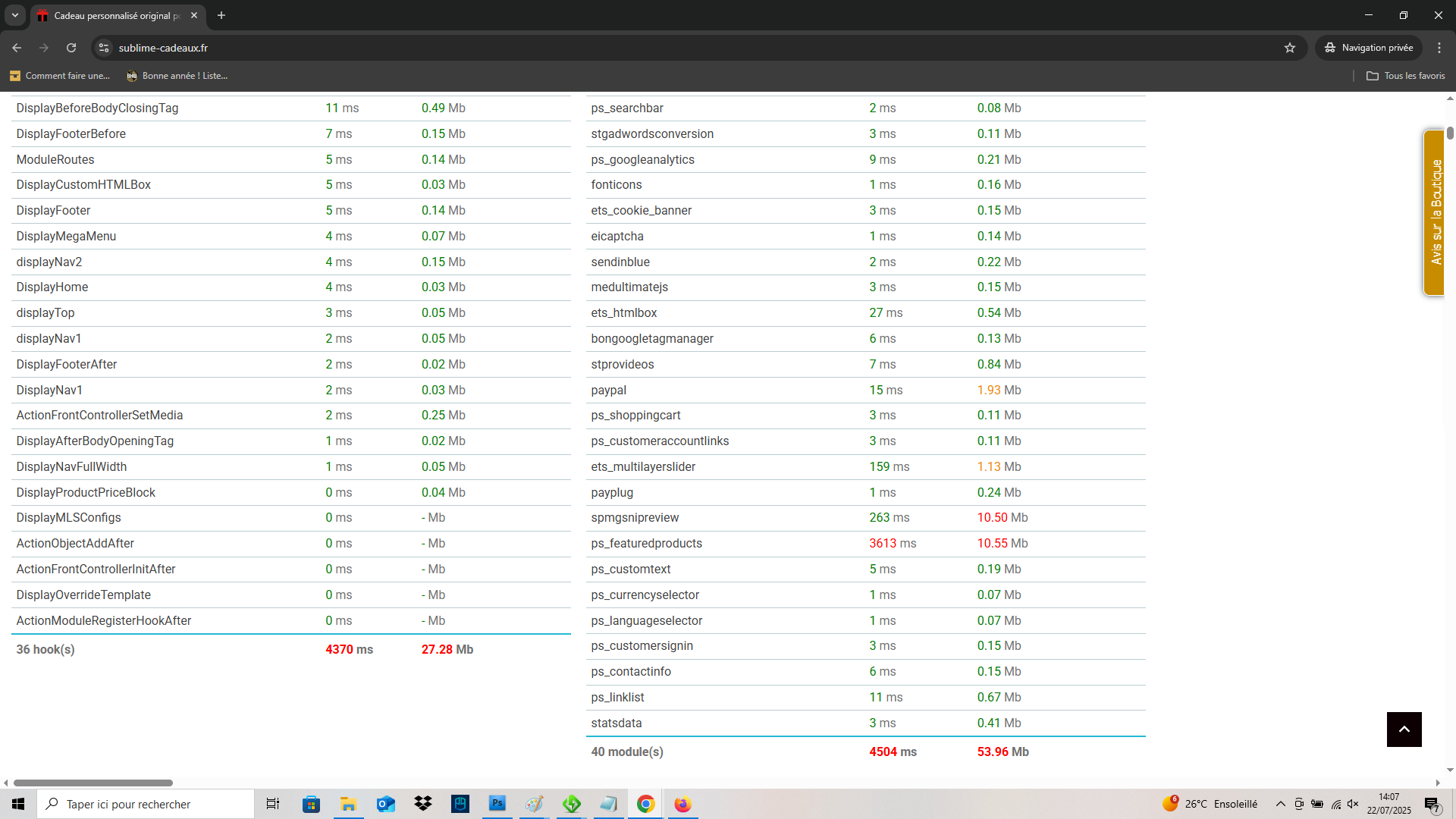Image resolution: width=1456 pixels, height=819 pixels.
Task: Reload the current page
Action: click(x=71, y=48)
